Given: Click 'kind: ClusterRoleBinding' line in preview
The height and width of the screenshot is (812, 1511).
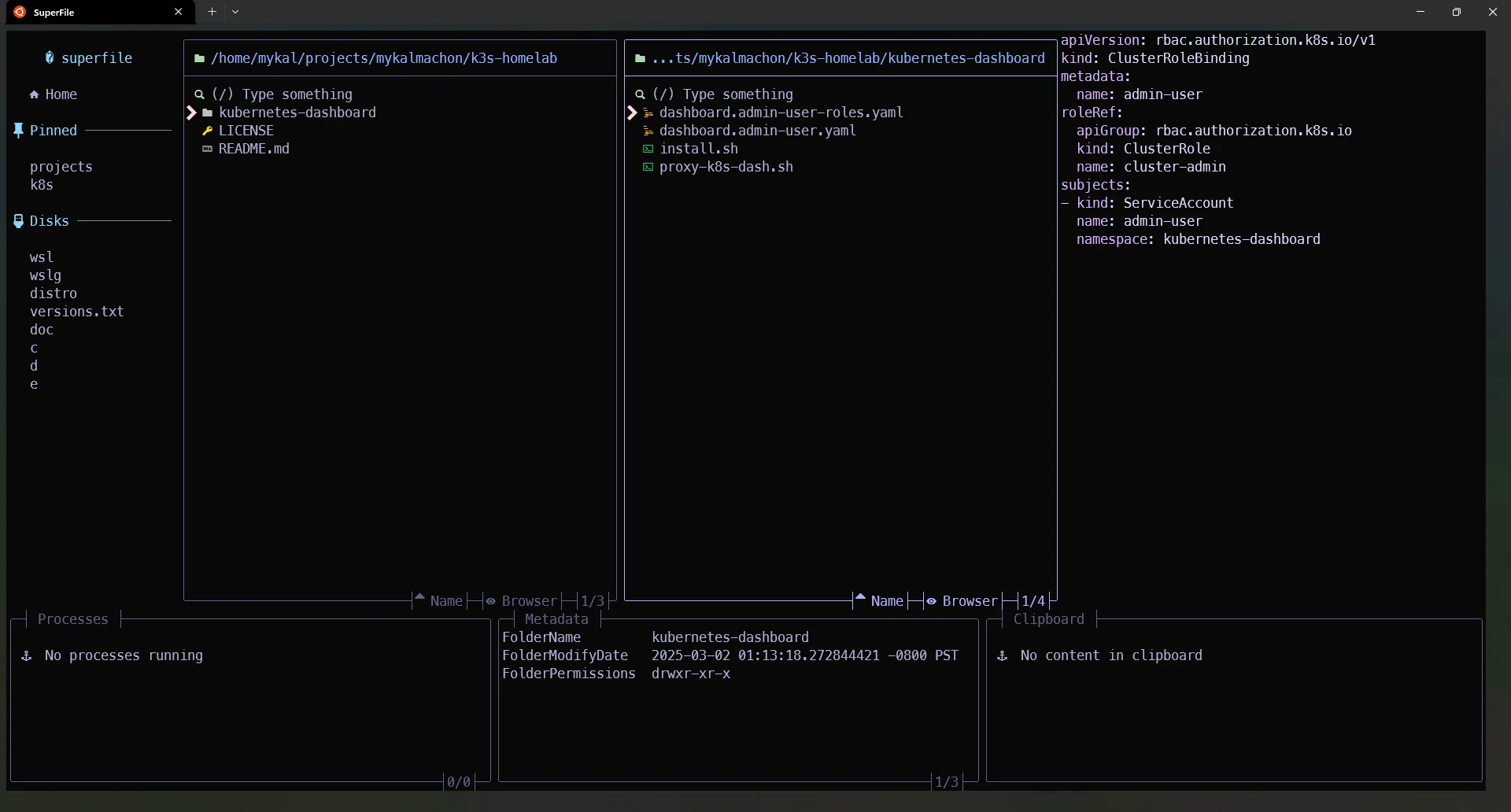Looking at the screenshot, I should click(1155, 58).
